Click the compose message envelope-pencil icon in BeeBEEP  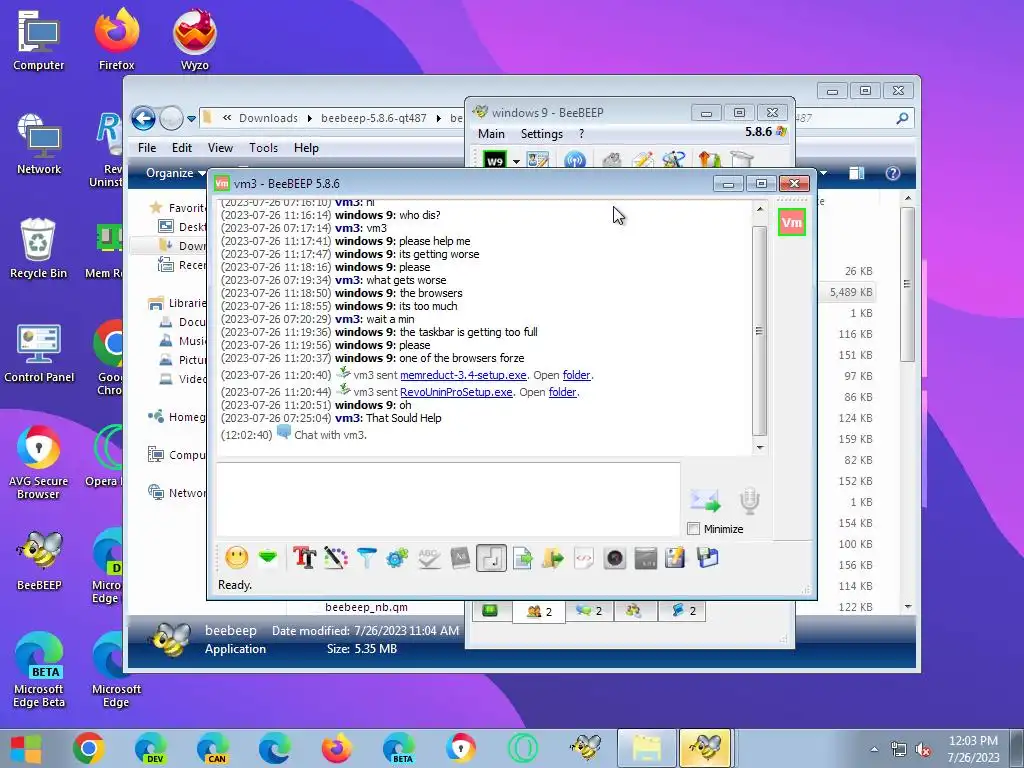(643, 160)
